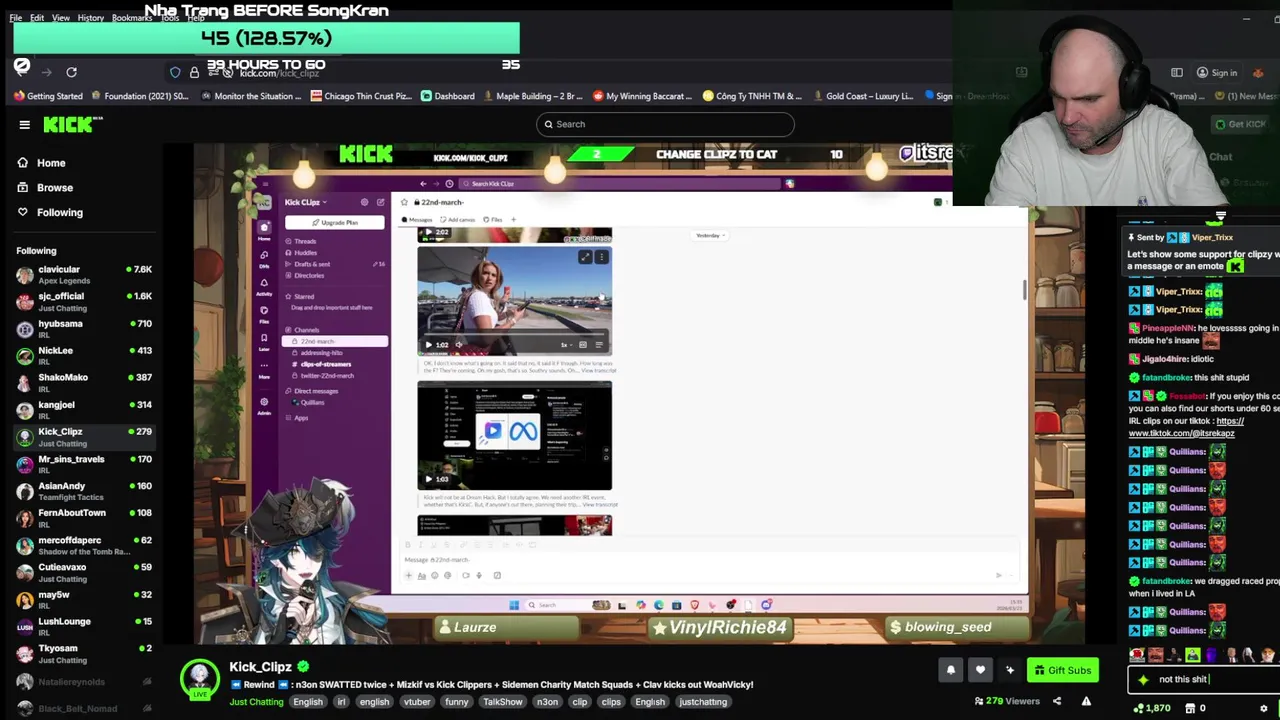Toggle the heart follow button

click(x=980, y=670)
